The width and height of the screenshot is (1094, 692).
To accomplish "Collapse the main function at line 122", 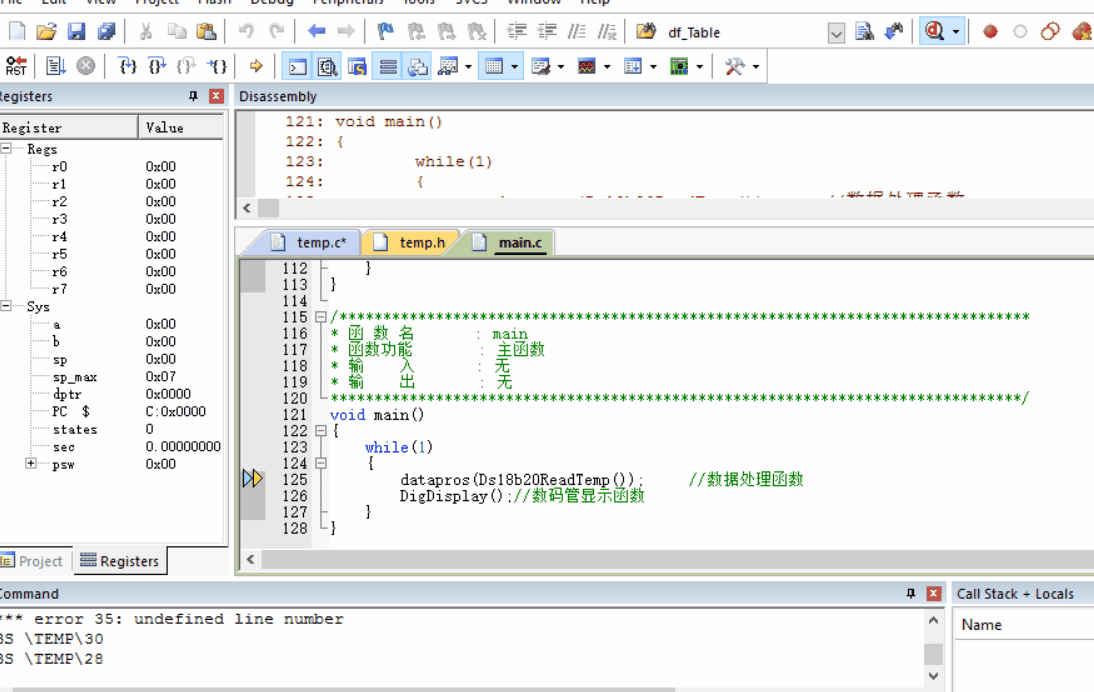I will [x=320, y=430].
